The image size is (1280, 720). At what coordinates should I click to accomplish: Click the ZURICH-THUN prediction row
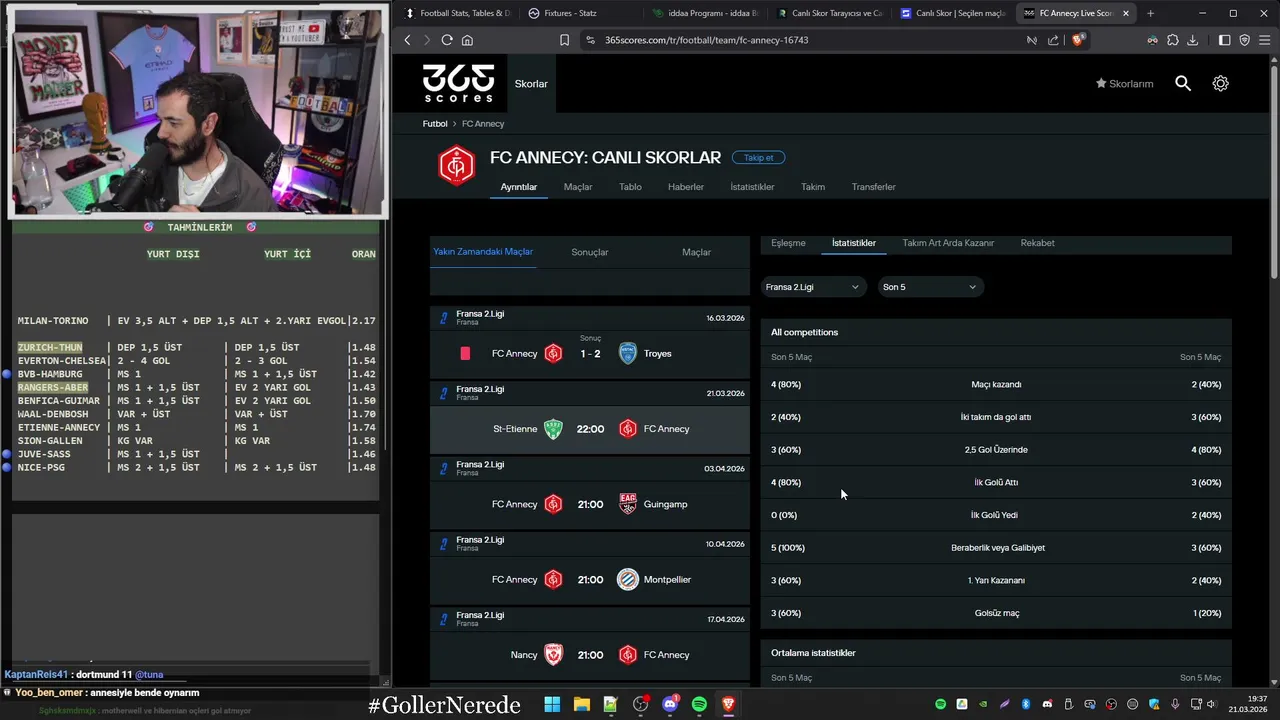pos(195,347)
